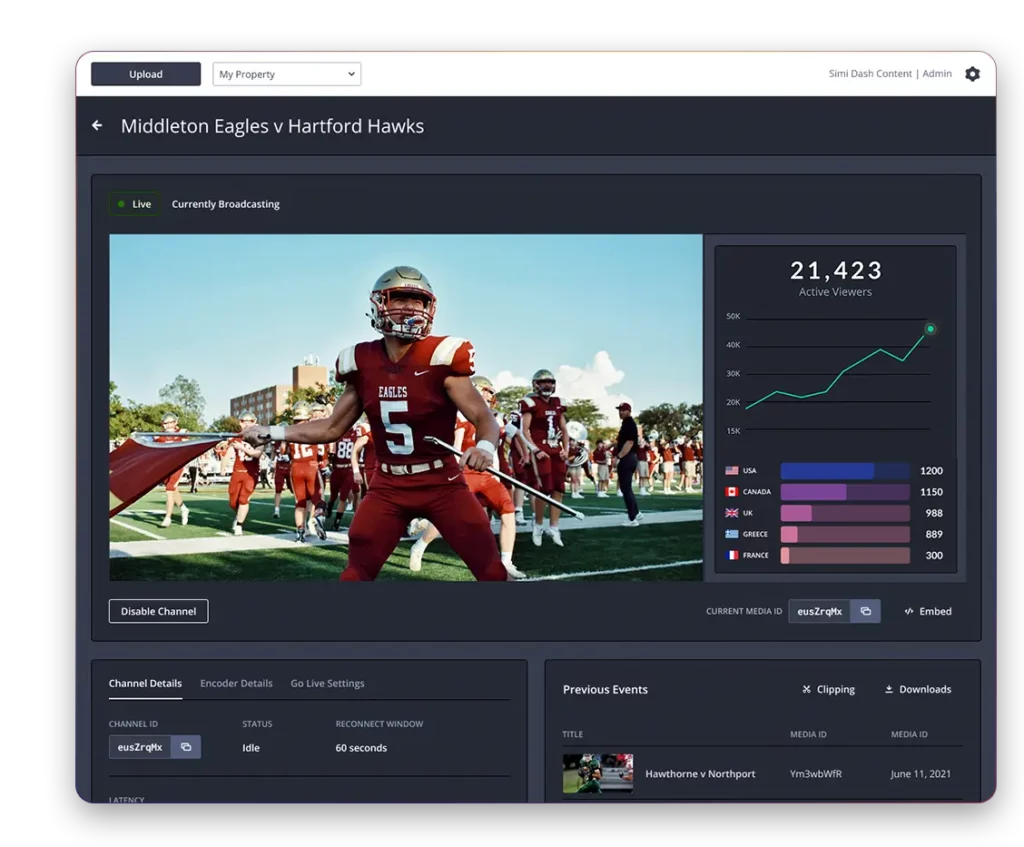This screenshot has width=1024, height=847.
Task: Click the Canada viewer count 1150
Action: 931,492
